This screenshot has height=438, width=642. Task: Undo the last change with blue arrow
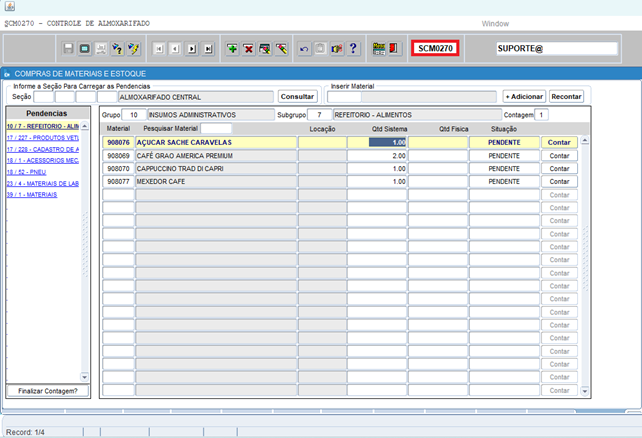tap(304, 49)
